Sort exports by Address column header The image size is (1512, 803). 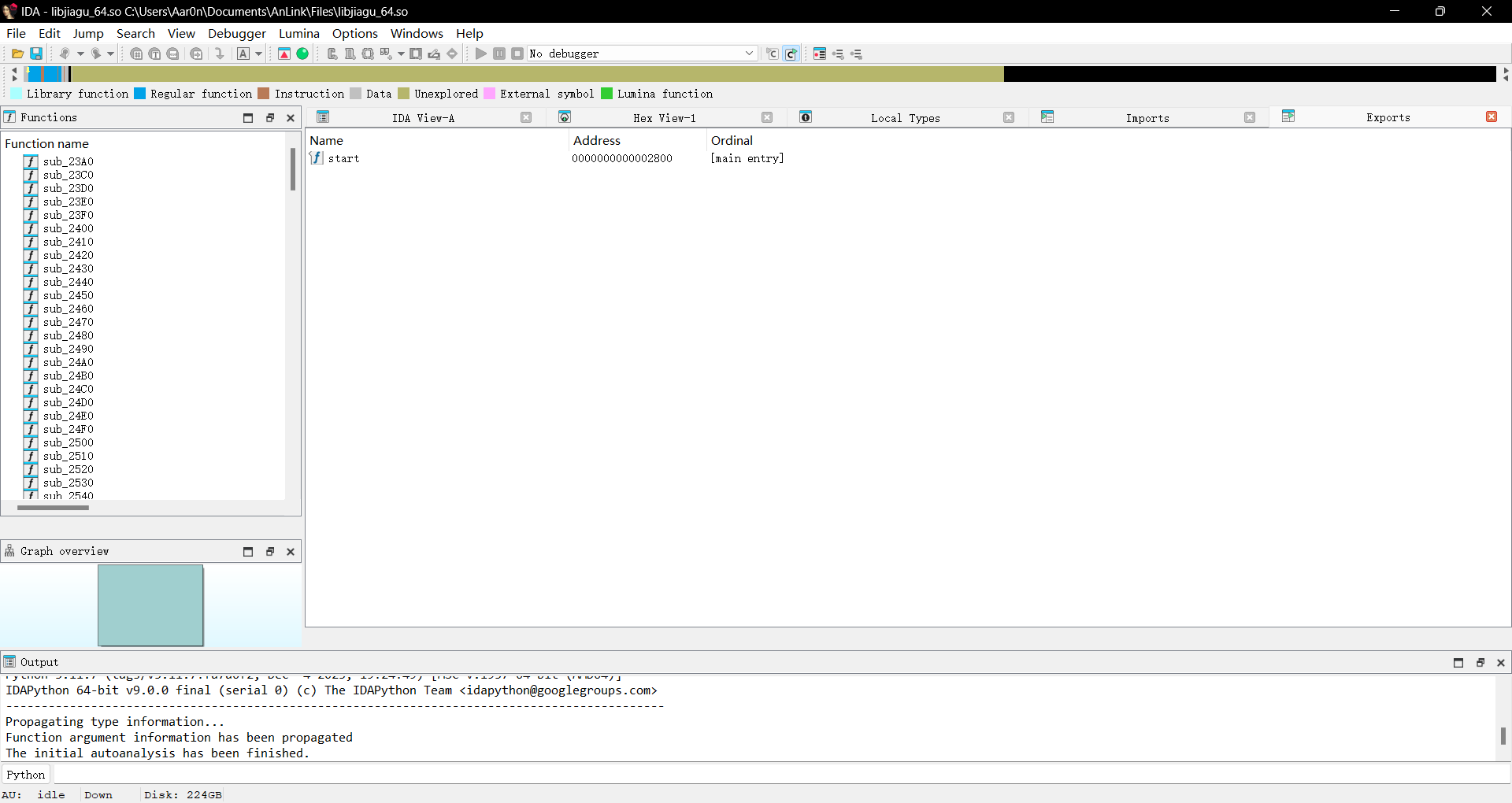pyautogui.click(x=637, y=140)
